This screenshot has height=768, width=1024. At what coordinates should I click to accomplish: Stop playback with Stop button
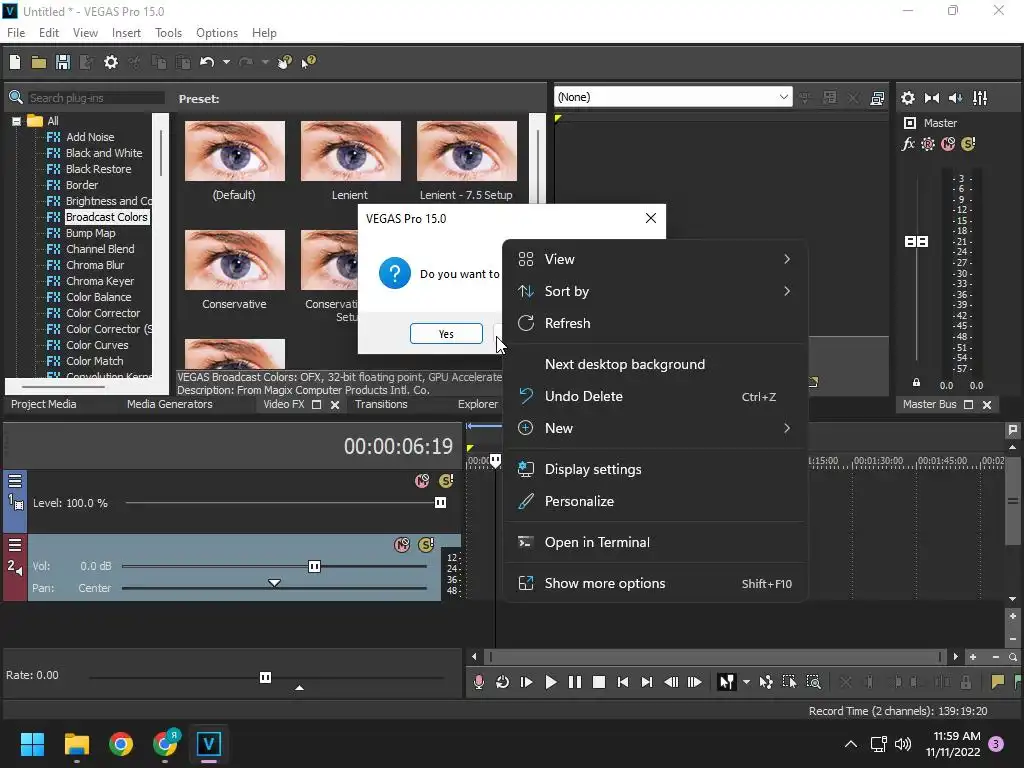[598, 682]
